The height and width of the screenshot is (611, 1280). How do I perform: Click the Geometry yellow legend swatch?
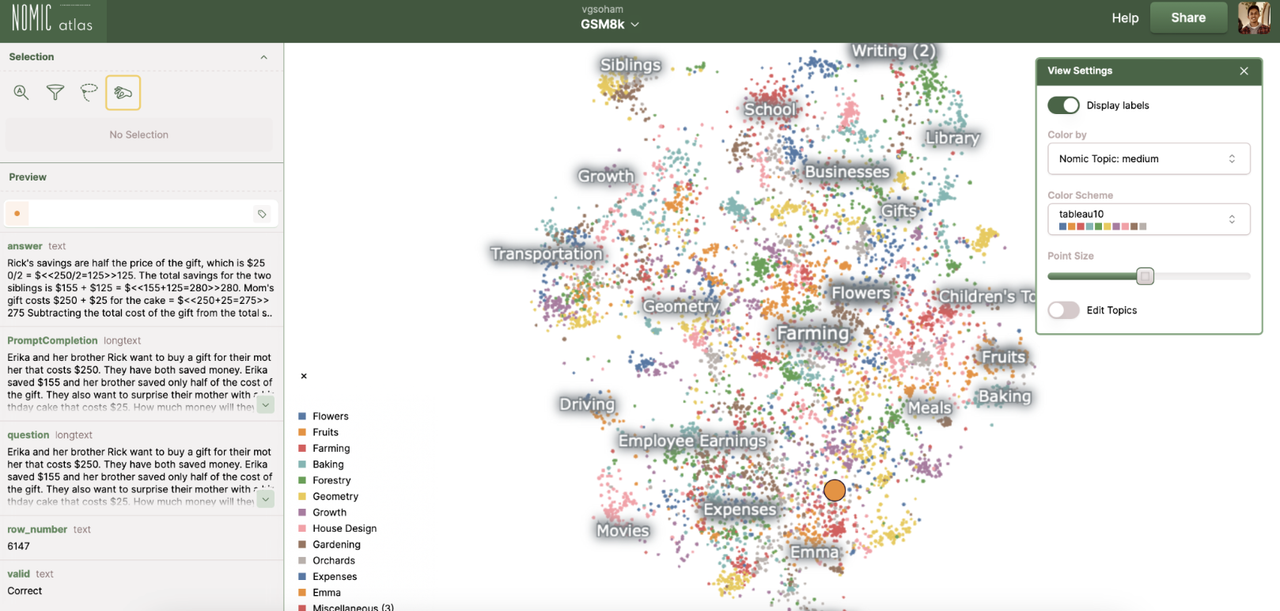click(302, 496)
